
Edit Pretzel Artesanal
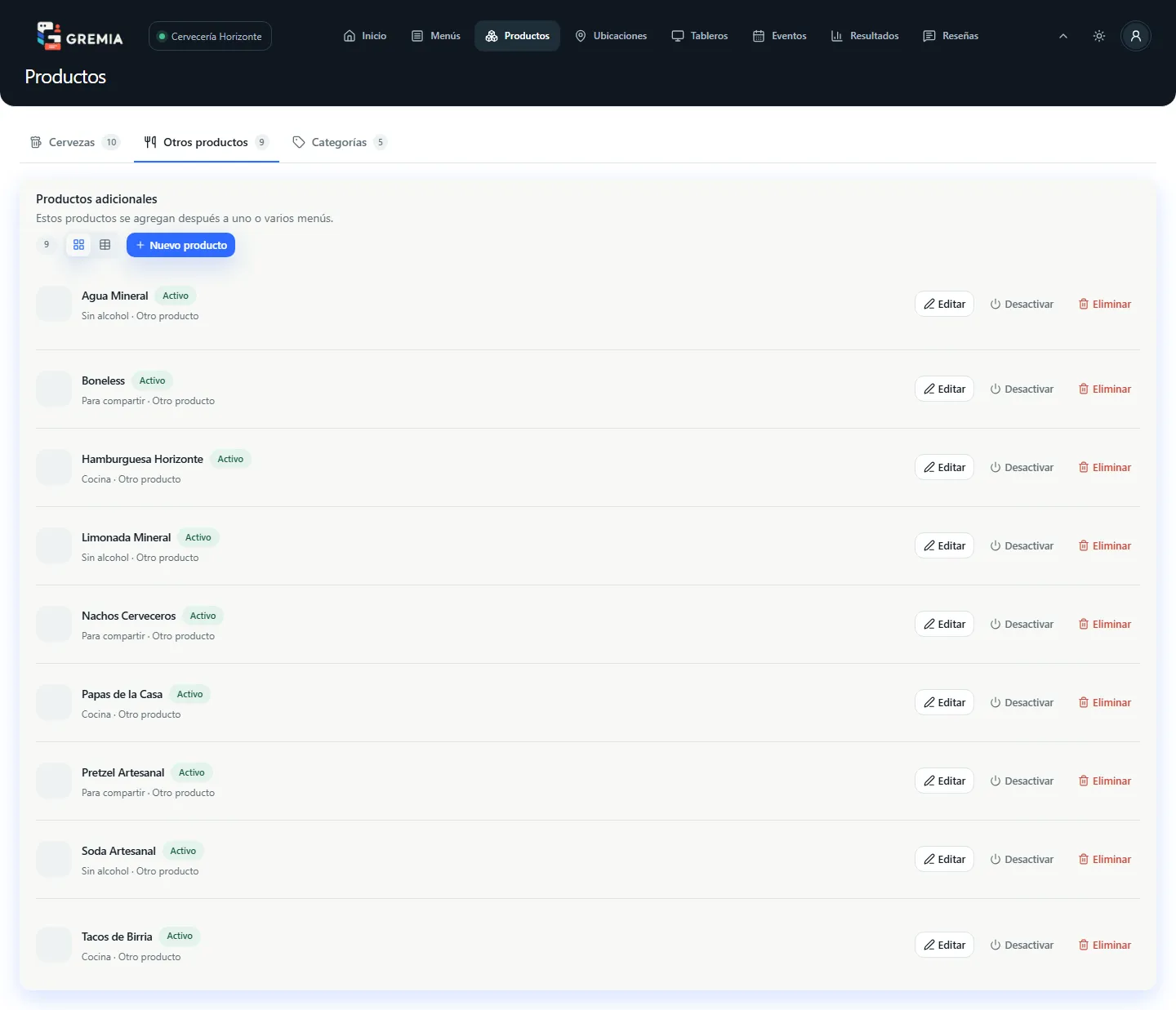pos(944,781)
